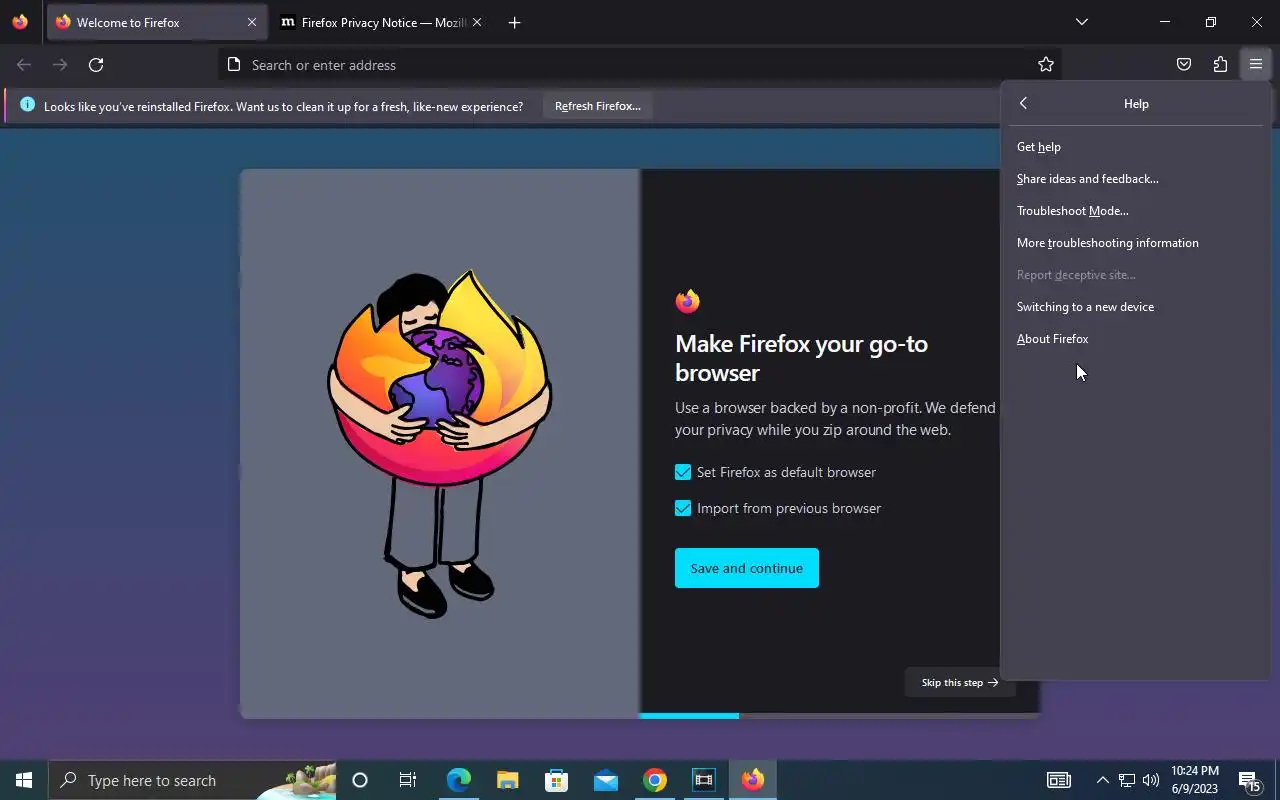Image resolution: width=1280 pixels, height=800 pixels.
Task: Click the clock showing 10:24 PM
Action: [x=1194, y=780]
